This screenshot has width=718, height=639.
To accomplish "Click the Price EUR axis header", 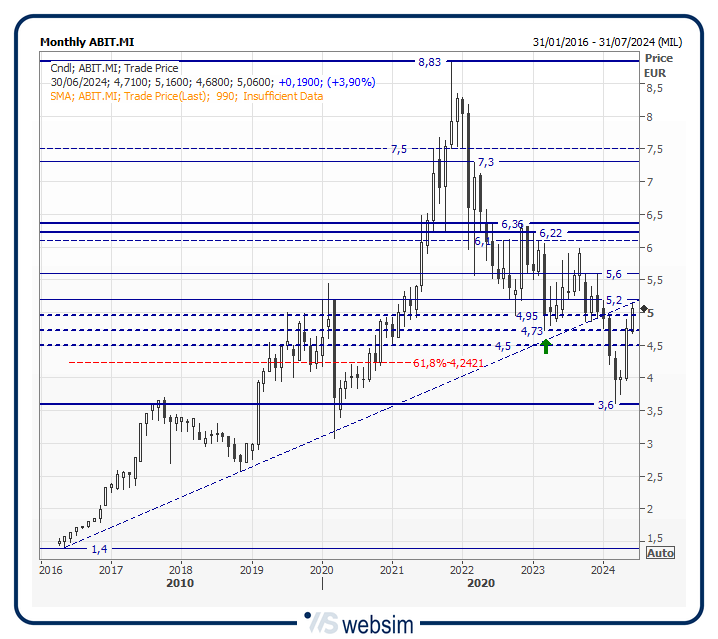I will point(659,65).
